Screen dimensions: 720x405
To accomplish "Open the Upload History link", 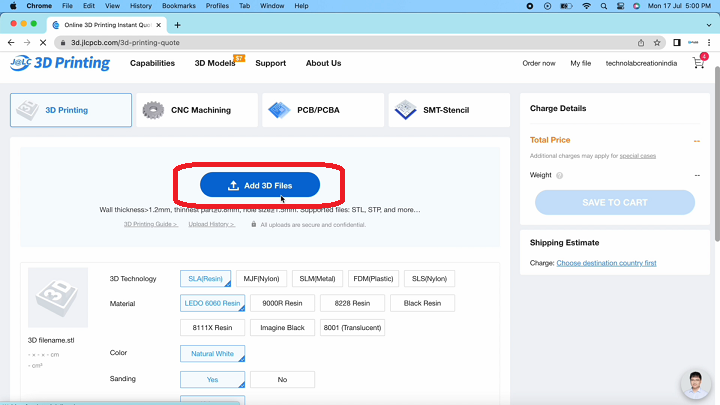I will coord(212,224).
